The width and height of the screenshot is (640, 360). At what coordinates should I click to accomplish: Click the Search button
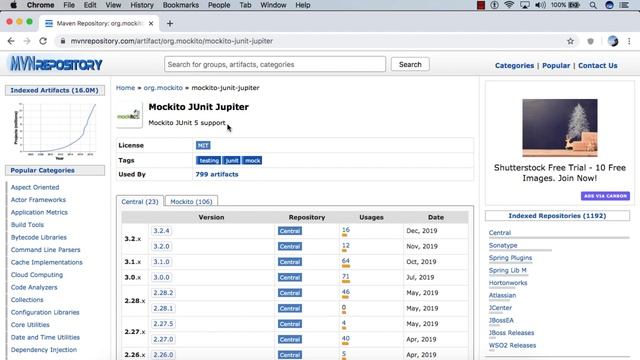tap(410, 64)
